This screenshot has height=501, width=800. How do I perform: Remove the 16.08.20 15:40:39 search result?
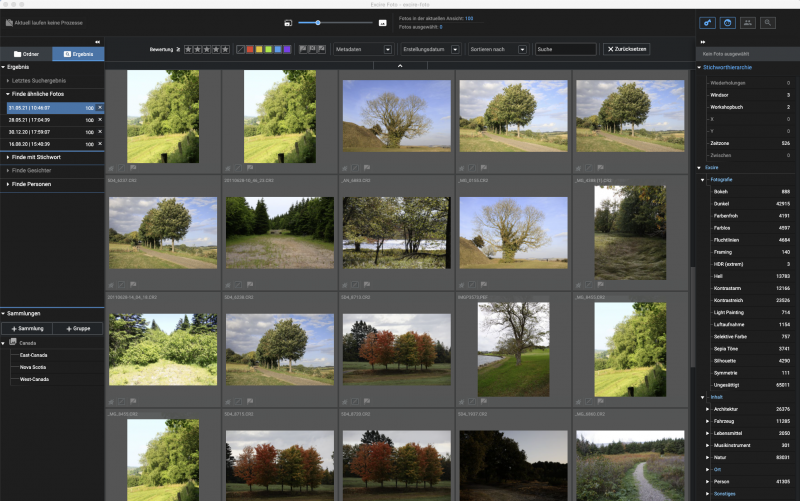coord(100,144)
